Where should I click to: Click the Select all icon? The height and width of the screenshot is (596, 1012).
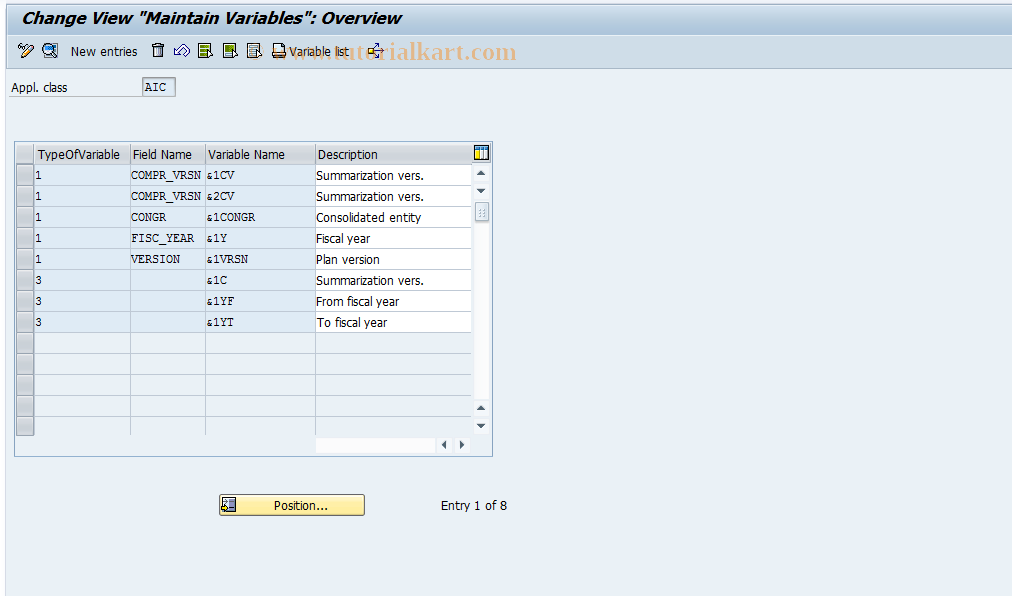click(x=205, y=50)
